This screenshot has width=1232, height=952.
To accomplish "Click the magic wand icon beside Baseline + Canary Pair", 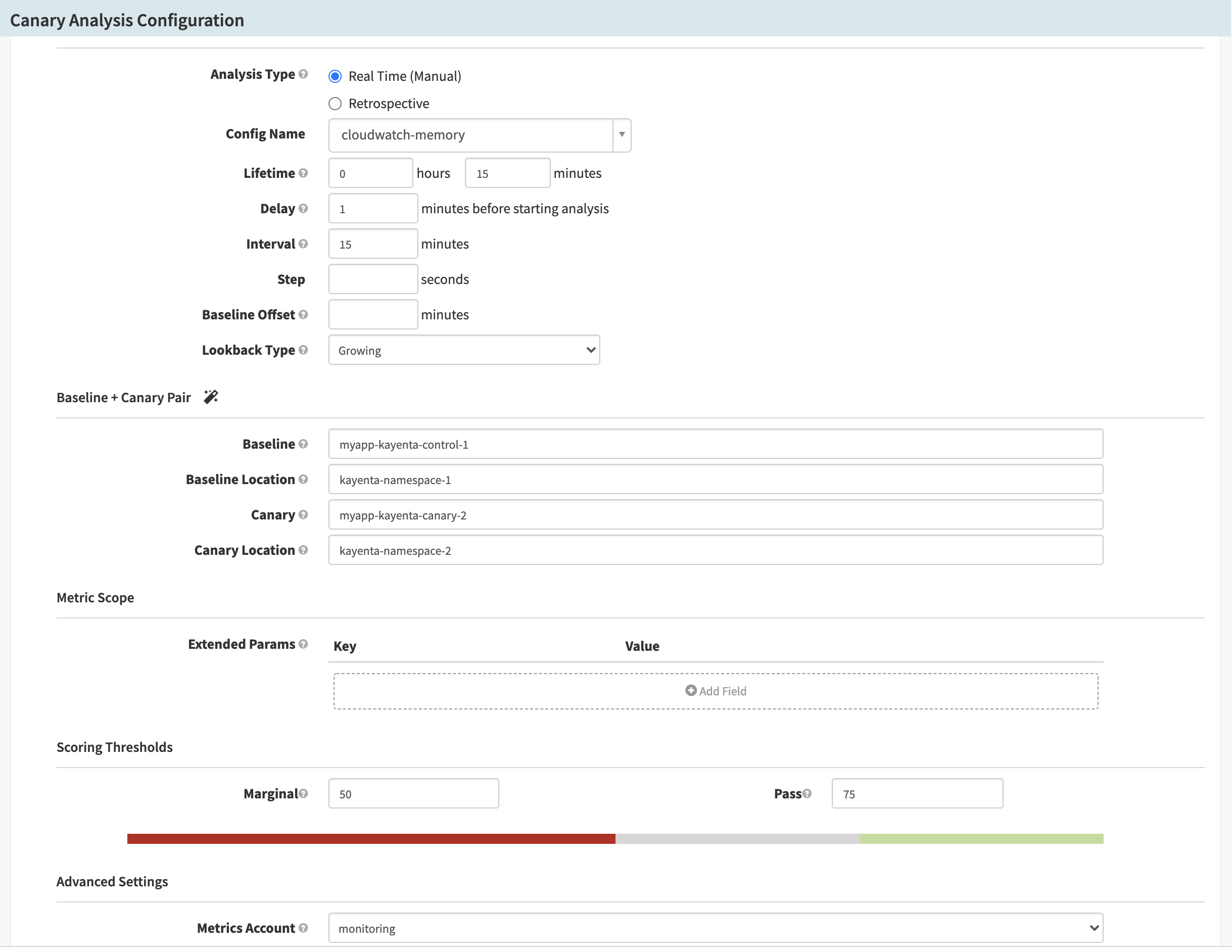I will coord(211,397).
